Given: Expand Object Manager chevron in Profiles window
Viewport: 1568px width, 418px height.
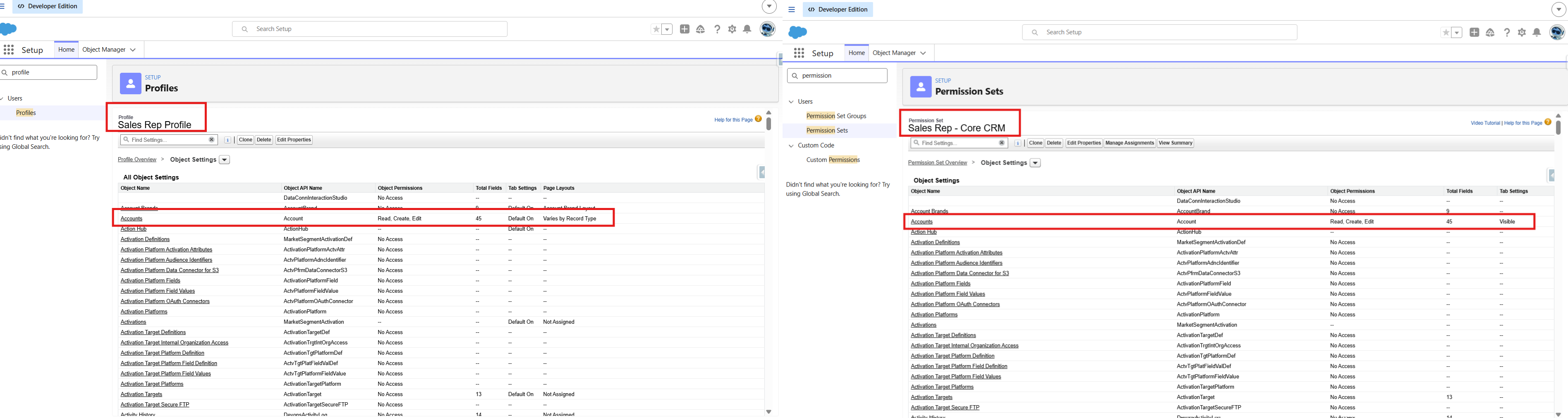Looking at the screenshot, I should (x=133, y=50).
